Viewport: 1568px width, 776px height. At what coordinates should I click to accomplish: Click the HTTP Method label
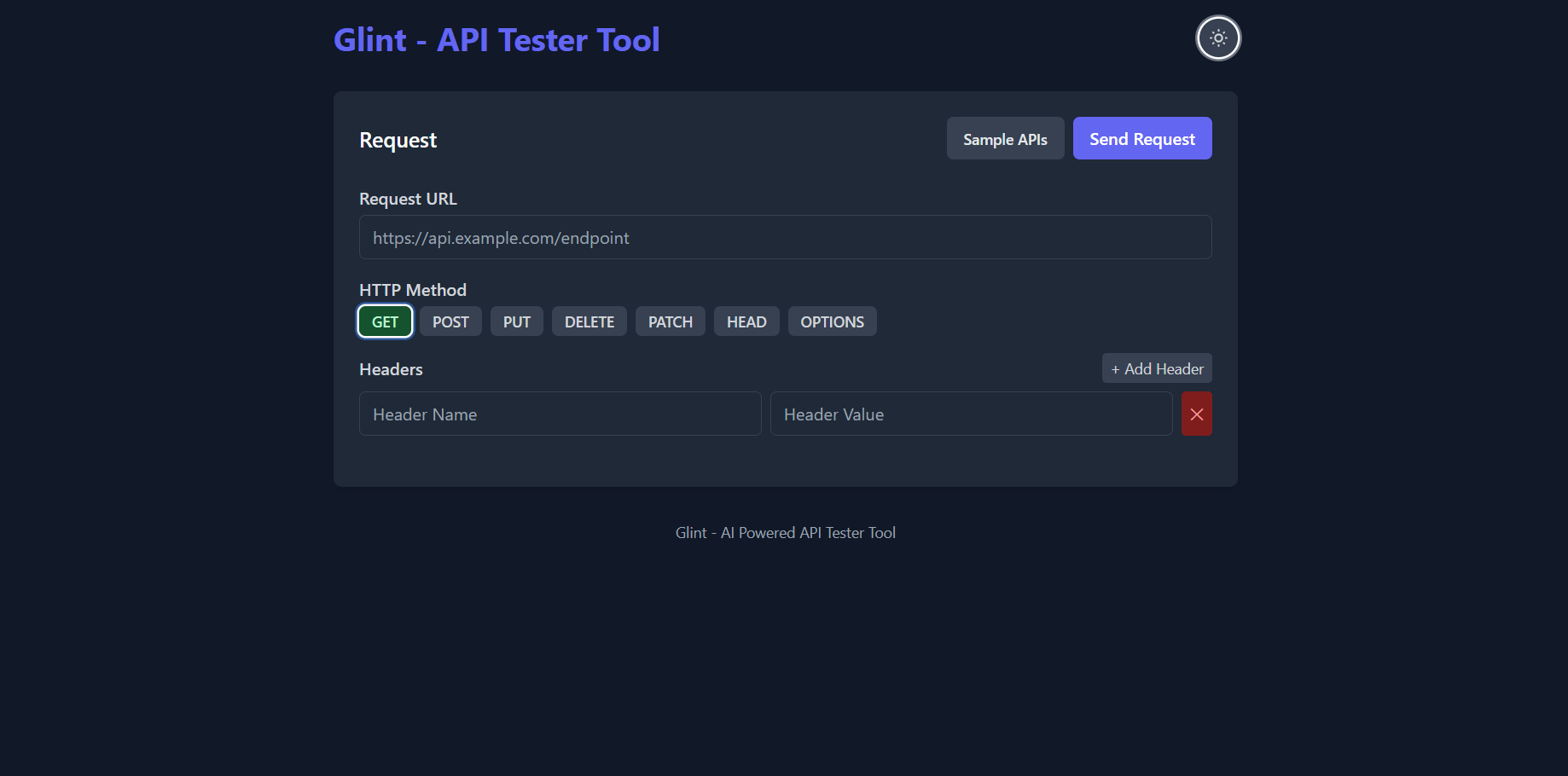coord(413,290)
